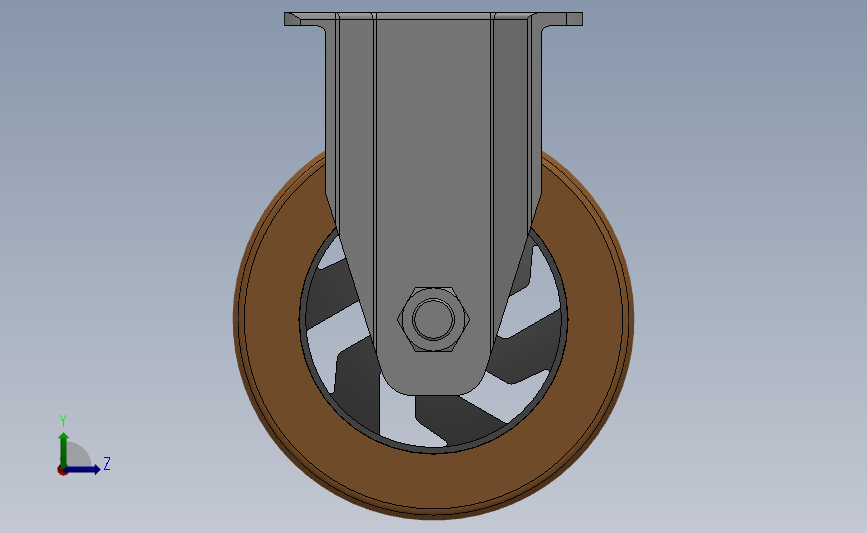Viewport: 867px width, 533px height.
Task: Click the axle bolt end inside the nut
Action: tap(433, 319)
